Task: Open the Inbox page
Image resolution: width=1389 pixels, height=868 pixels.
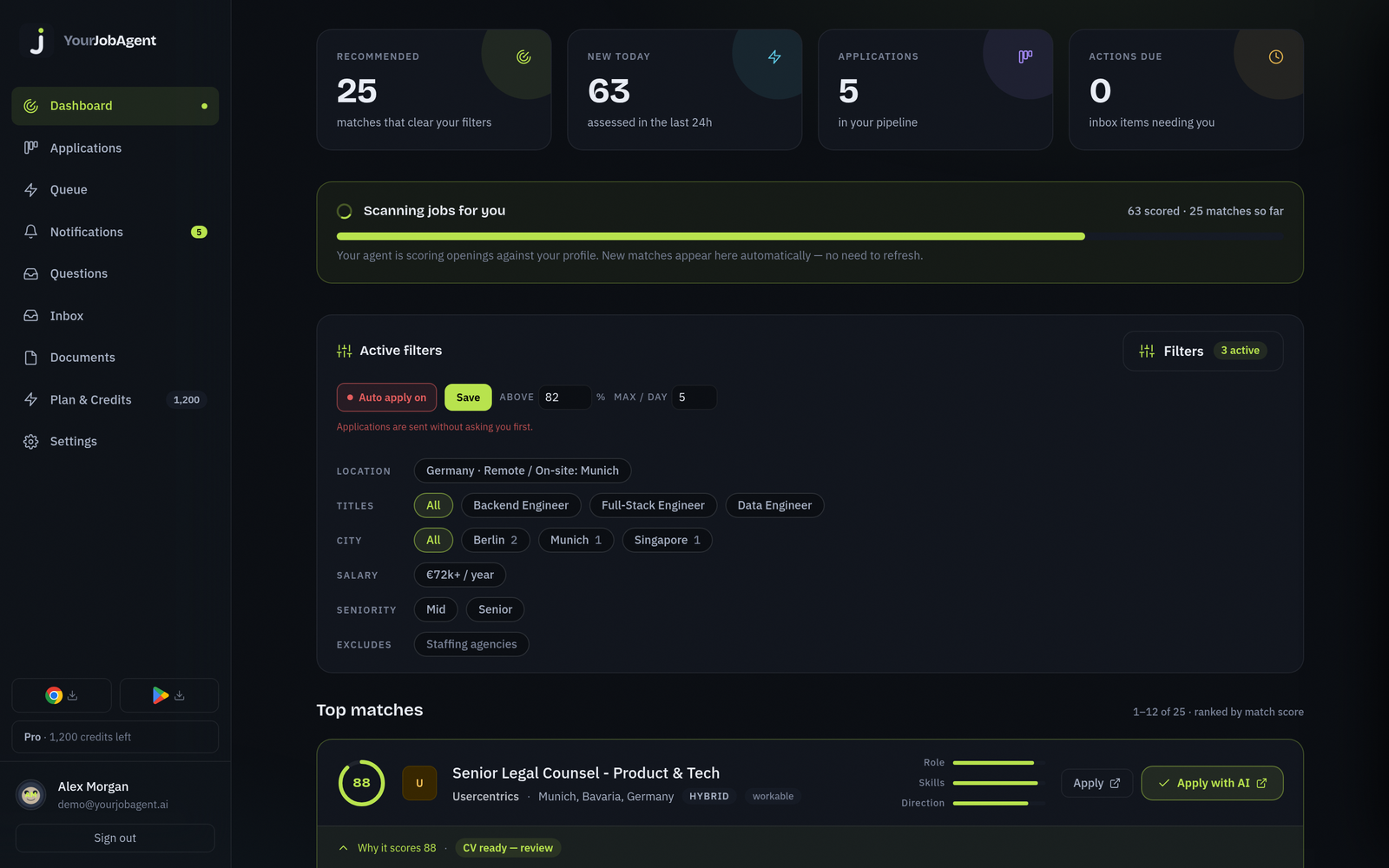Action: [115, 316]
